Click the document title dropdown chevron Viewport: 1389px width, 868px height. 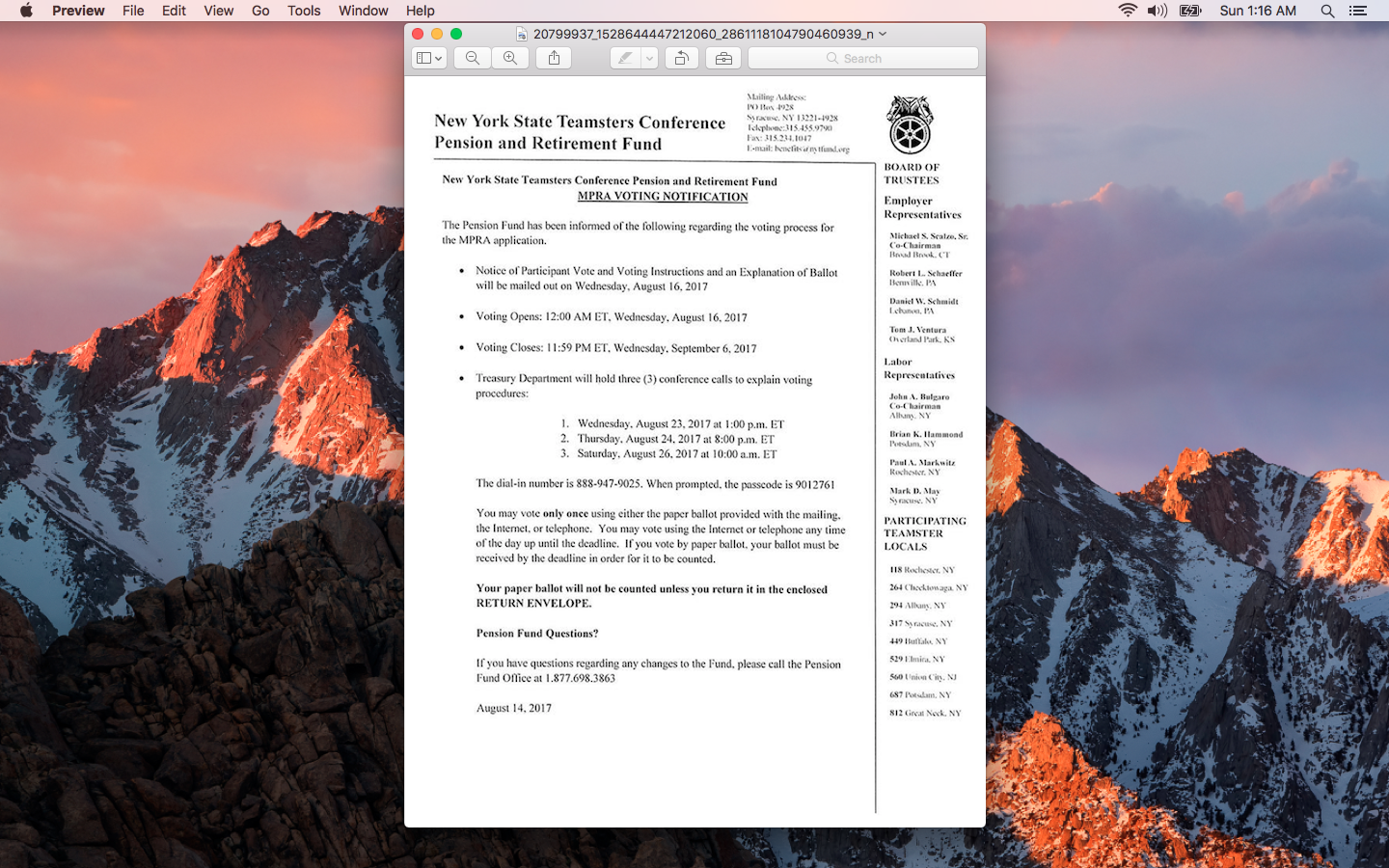pos(883,34)
